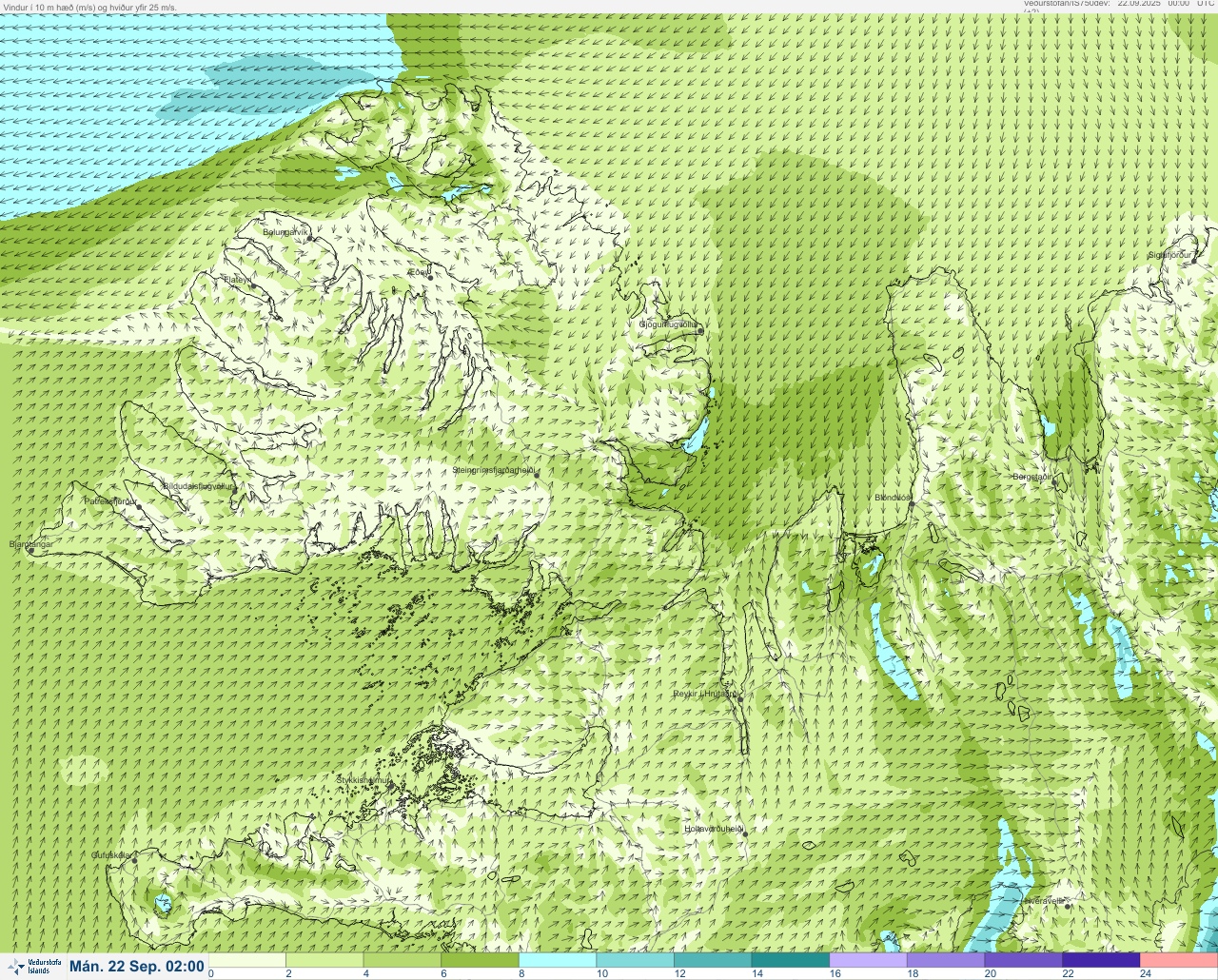This screenshot has width=1218, height=980.
Task: Click the Bolungarvík station label
Action: point(285,232)
